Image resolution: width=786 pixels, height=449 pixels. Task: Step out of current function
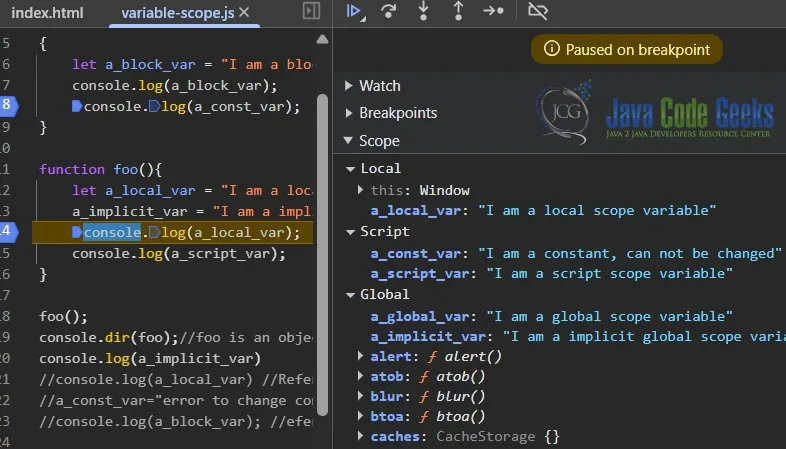point(458,11)
